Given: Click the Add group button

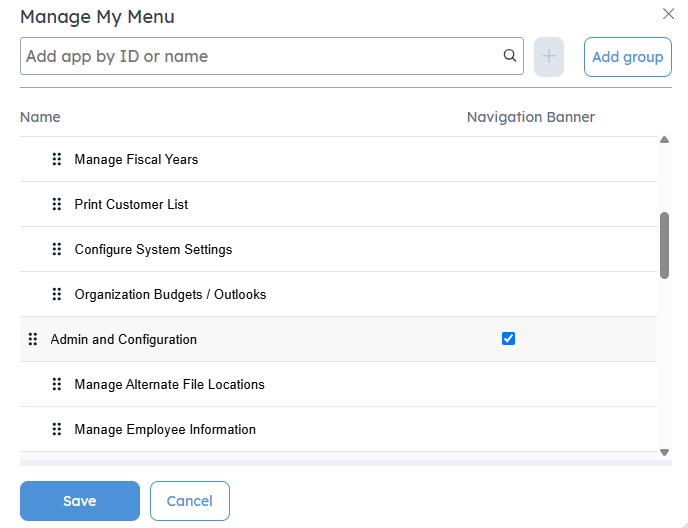Looking at the screenshot, I should 627,57.
